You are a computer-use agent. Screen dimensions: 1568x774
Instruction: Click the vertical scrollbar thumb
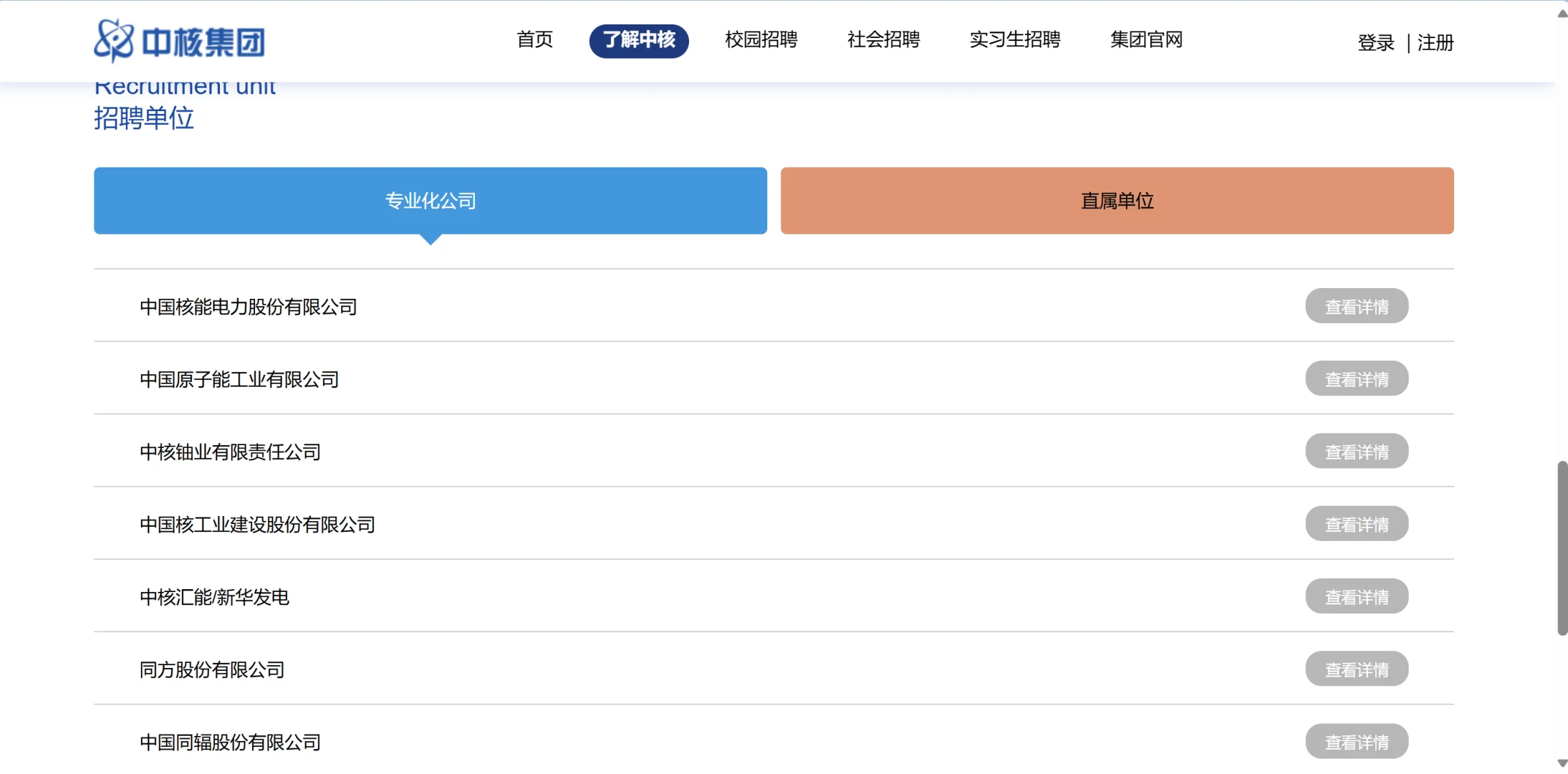1562,548
